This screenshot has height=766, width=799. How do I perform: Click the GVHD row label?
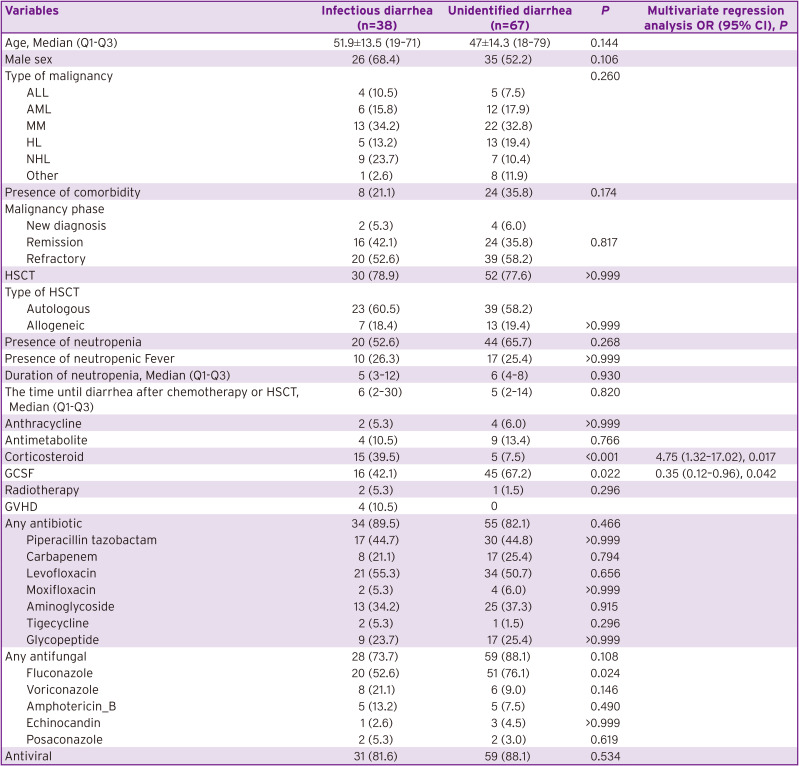21,507
